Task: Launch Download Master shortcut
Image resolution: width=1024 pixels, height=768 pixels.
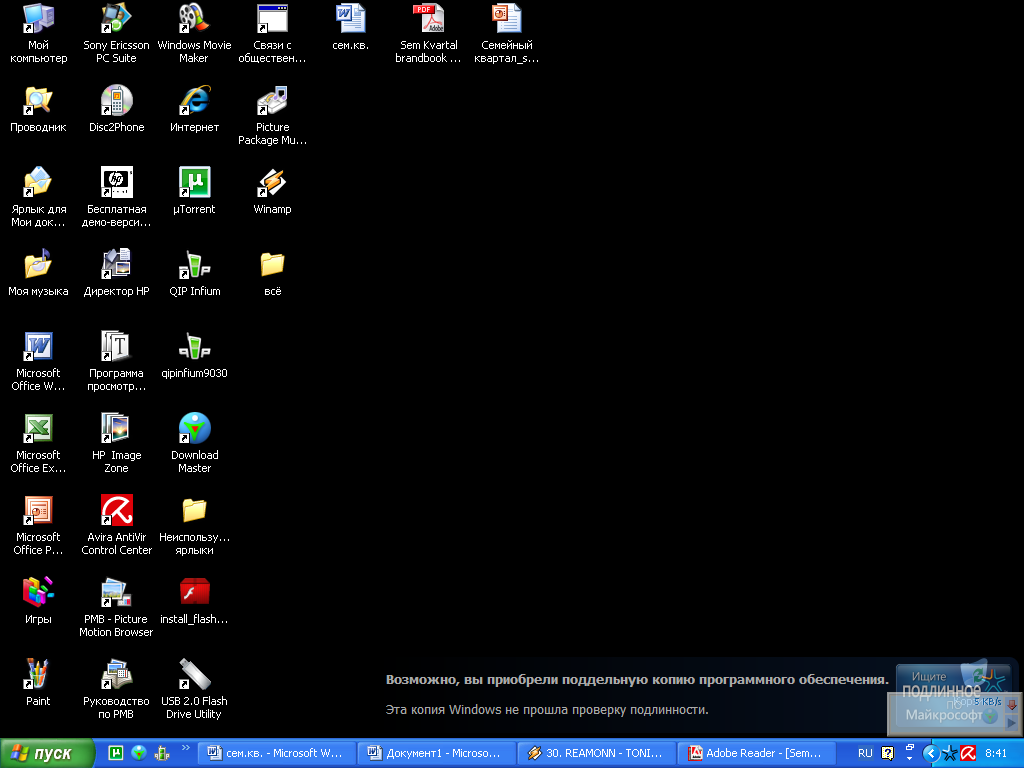Action: pyautogui.click(x=194, y=443)
